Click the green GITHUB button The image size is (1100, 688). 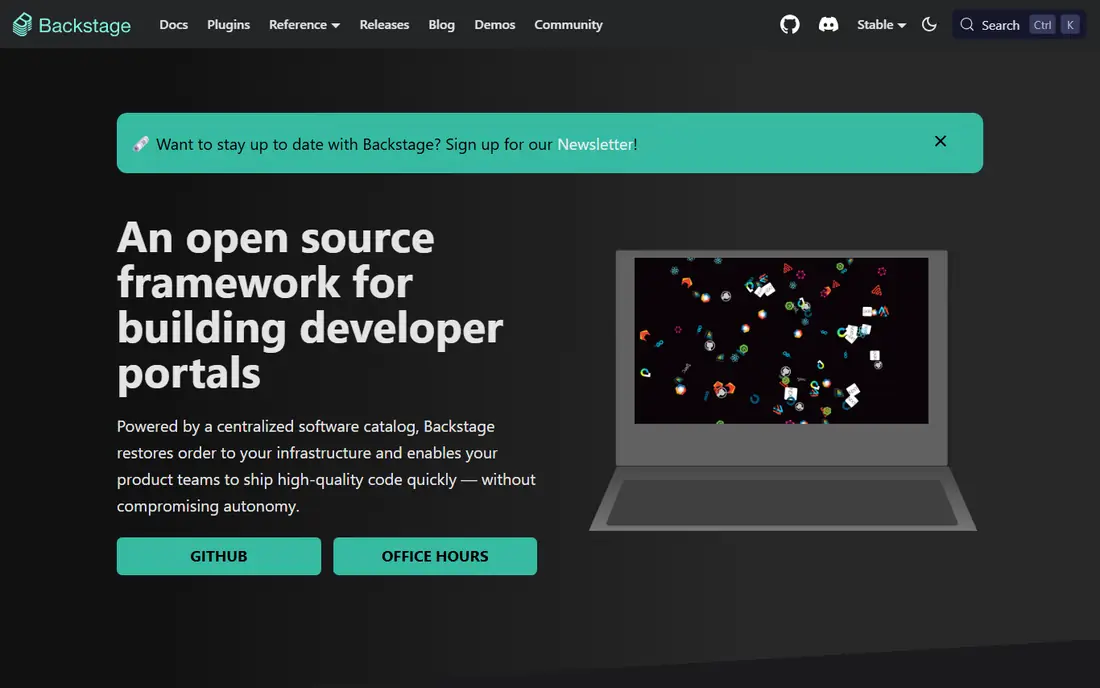coord(219,556)
